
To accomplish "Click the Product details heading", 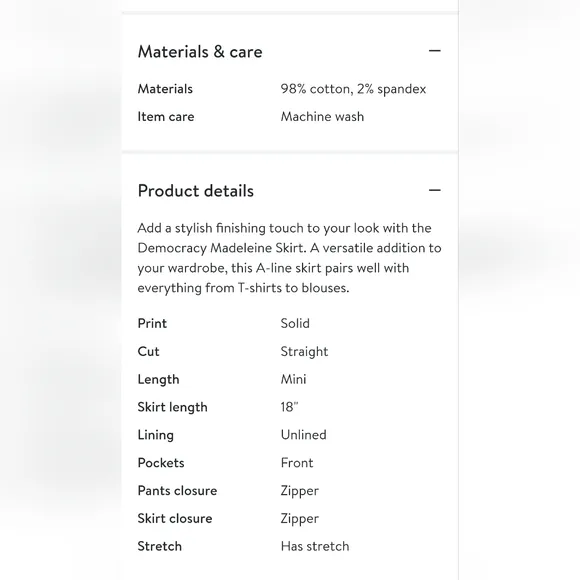I will (x=196, y=191).
